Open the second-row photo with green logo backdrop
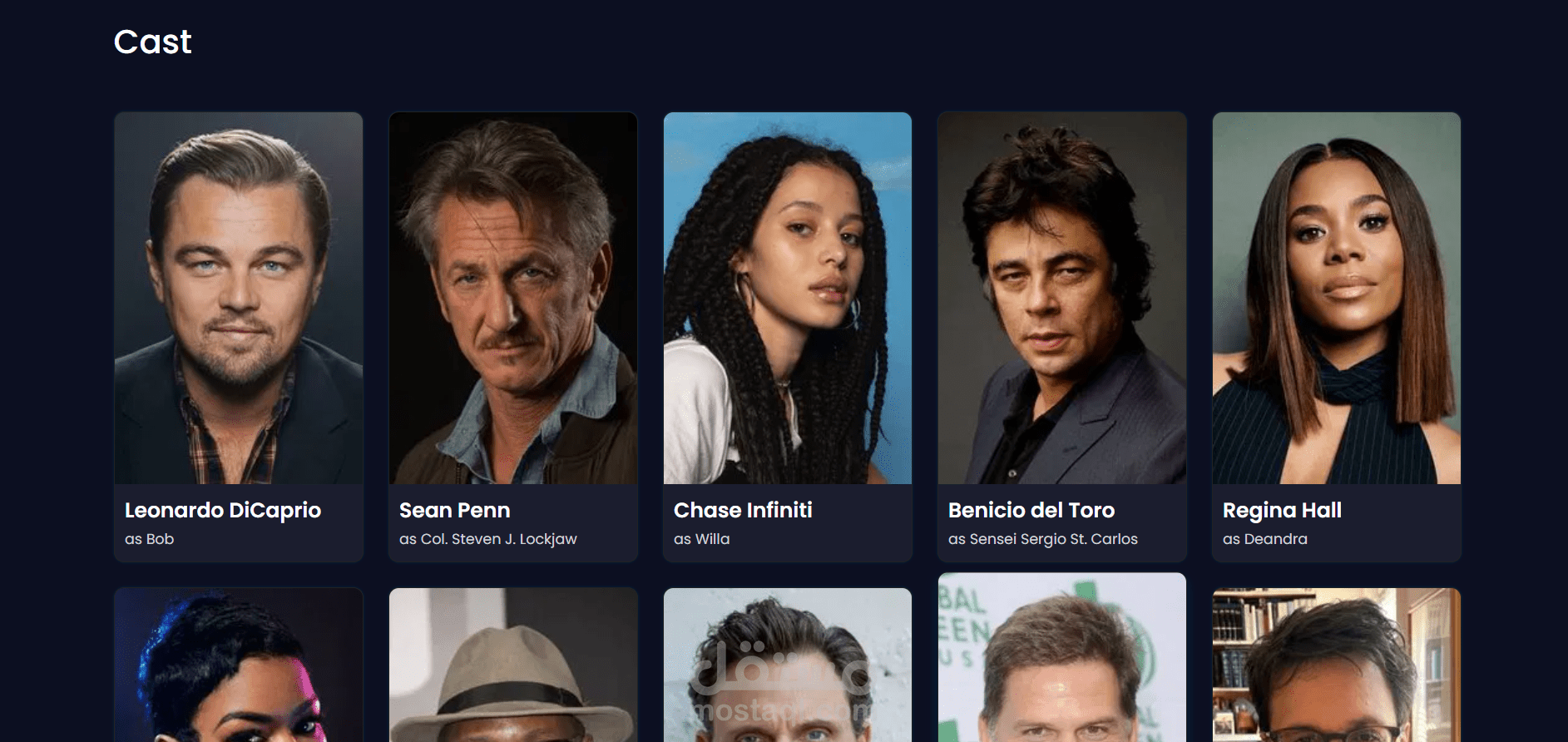 point(1062,657)
